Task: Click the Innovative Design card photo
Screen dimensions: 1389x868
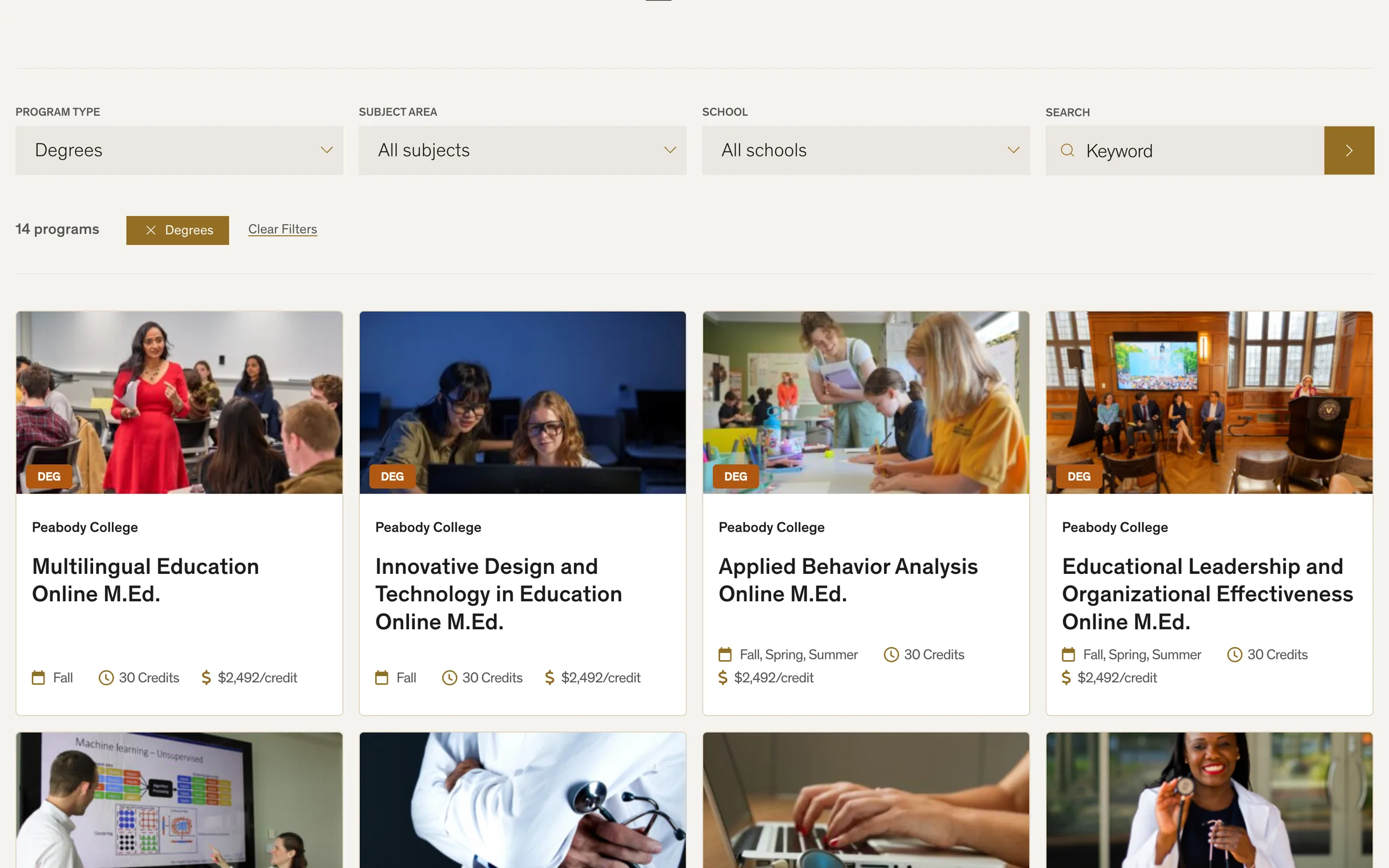Action: [x=523, y=403]
